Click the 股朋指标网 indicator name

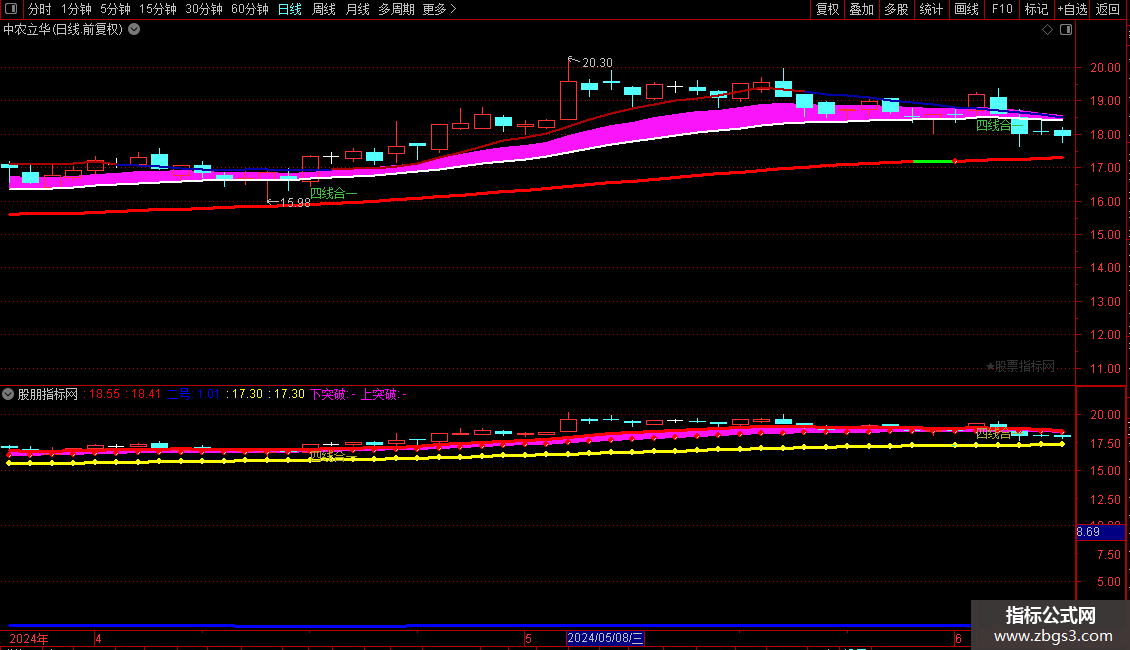(48, 394)
